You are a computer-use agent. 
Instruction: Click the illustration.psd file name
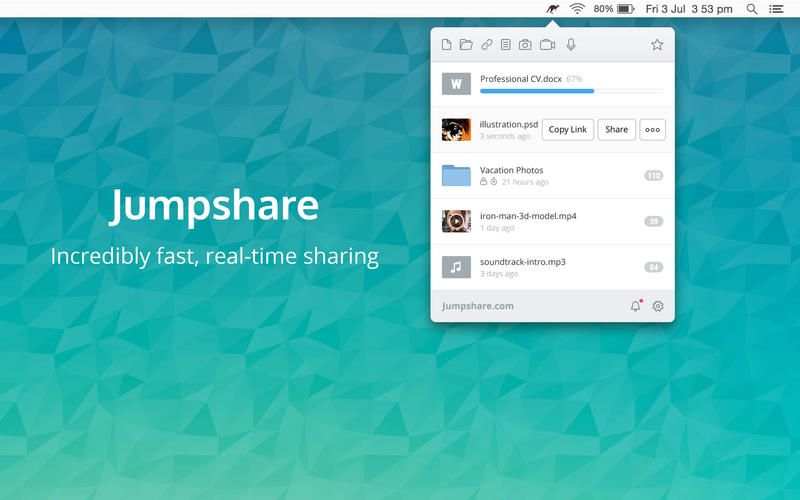pos(509,124)
